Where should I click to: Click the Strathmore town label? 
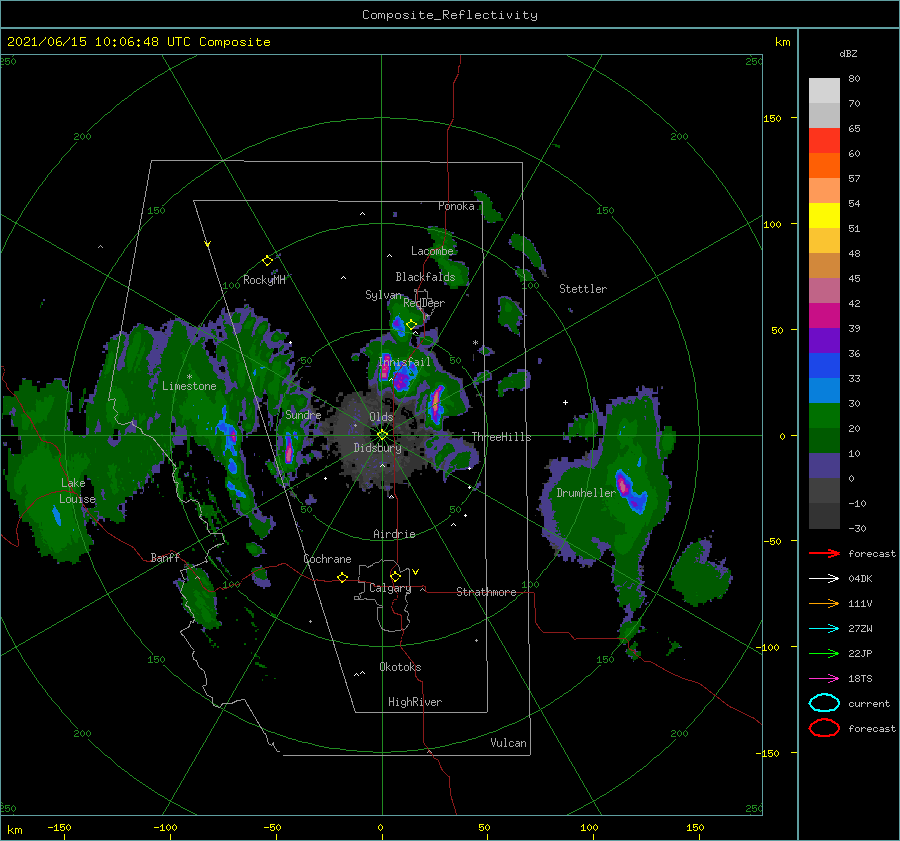point(486,592)
